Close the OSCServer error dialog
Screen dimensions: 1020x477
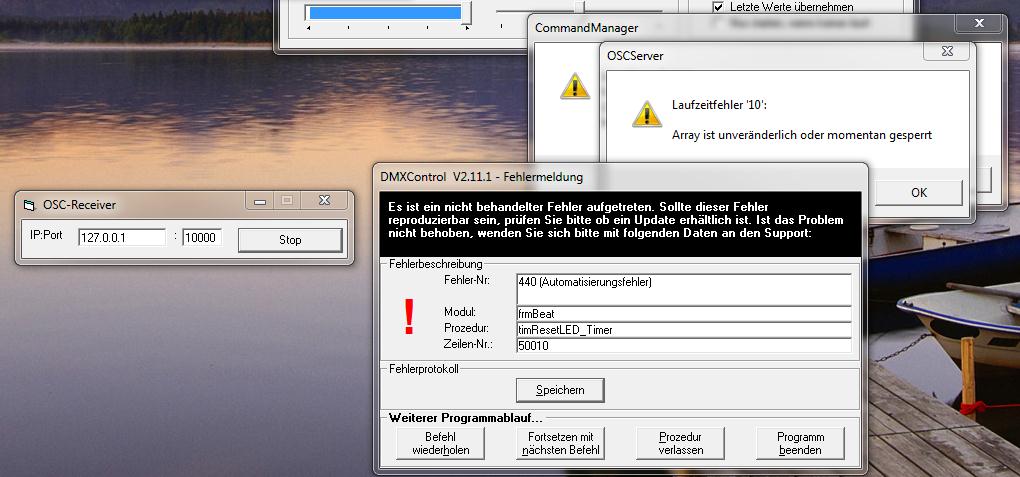pyautogui.click(x=944, y=53)
